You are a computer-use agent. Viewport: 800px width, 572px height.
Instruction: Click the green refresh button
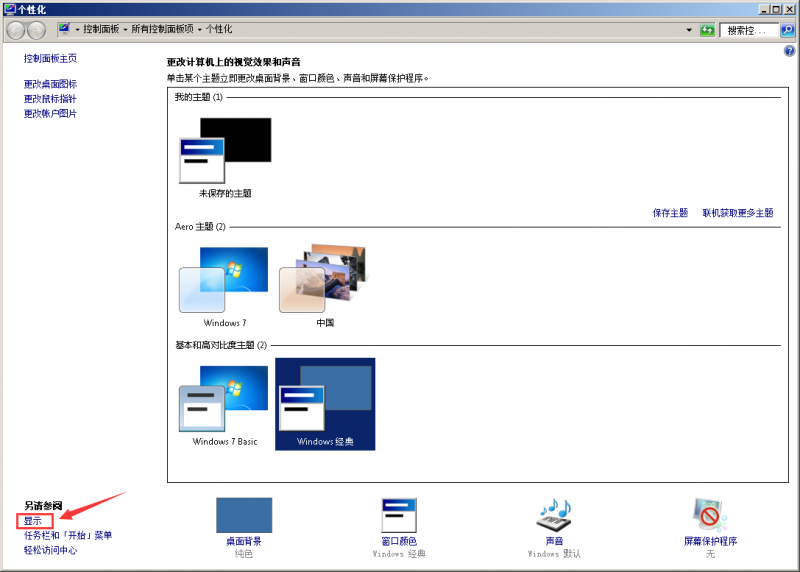click(707, 30)
